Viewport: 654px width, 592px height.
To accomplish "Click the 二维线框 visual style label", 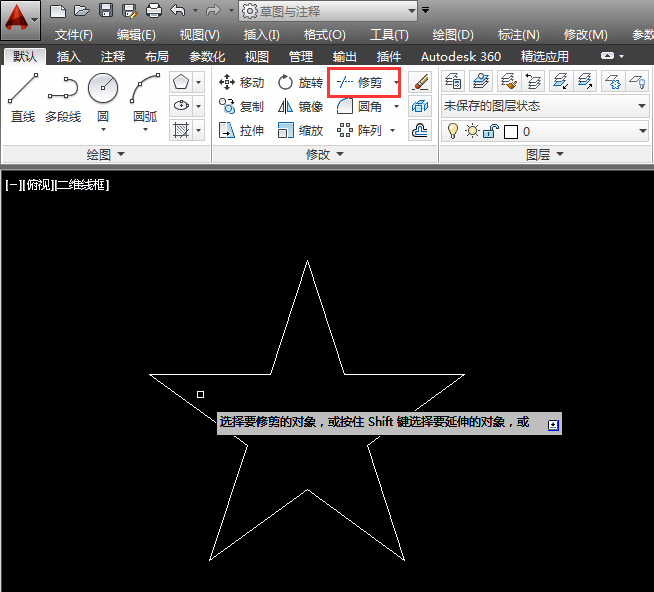I will [x=82, y=185].
